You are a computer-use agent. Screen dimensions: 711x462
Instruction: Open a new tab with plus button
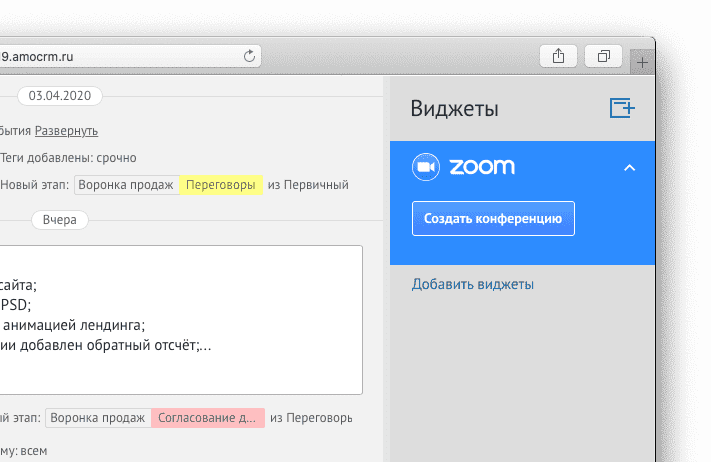coord(642,61)
